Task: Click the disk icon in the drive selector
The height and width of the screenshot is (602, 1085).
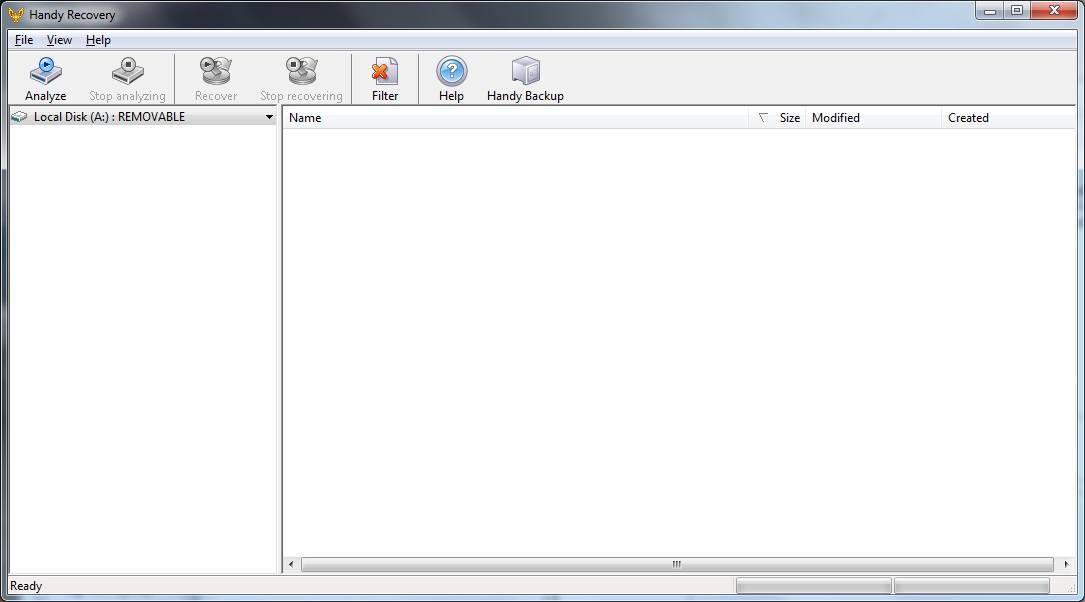Action: (16, 116)
